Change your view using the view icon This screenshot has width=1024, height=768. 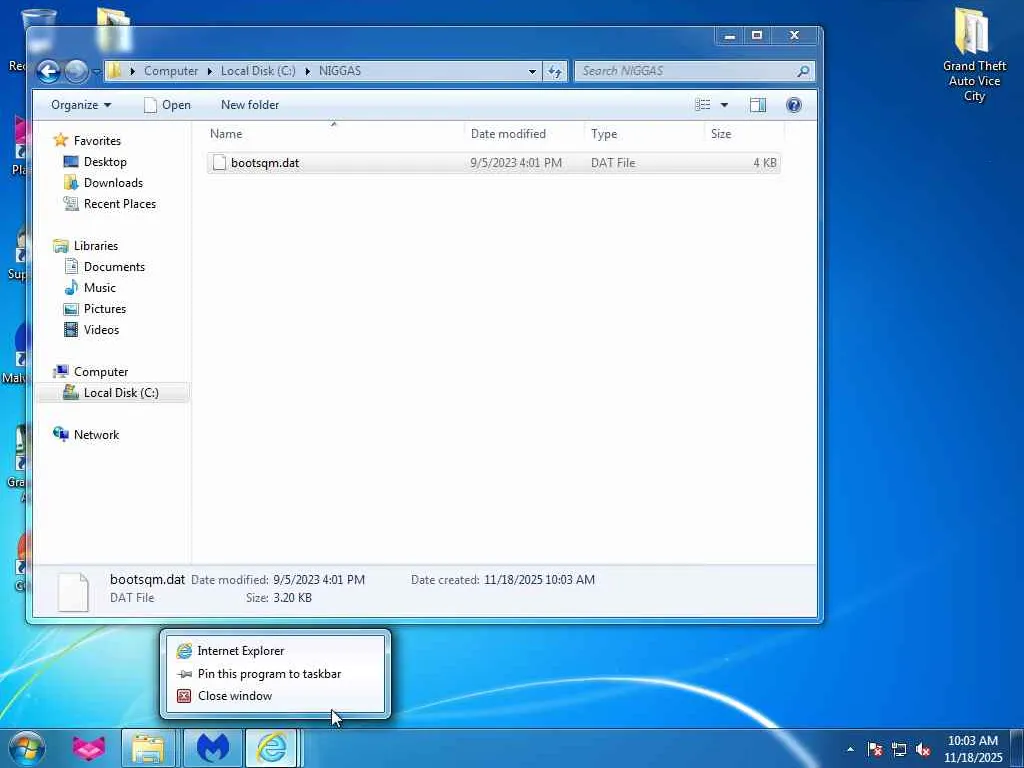pyautogui.click(x=702, y=104)
